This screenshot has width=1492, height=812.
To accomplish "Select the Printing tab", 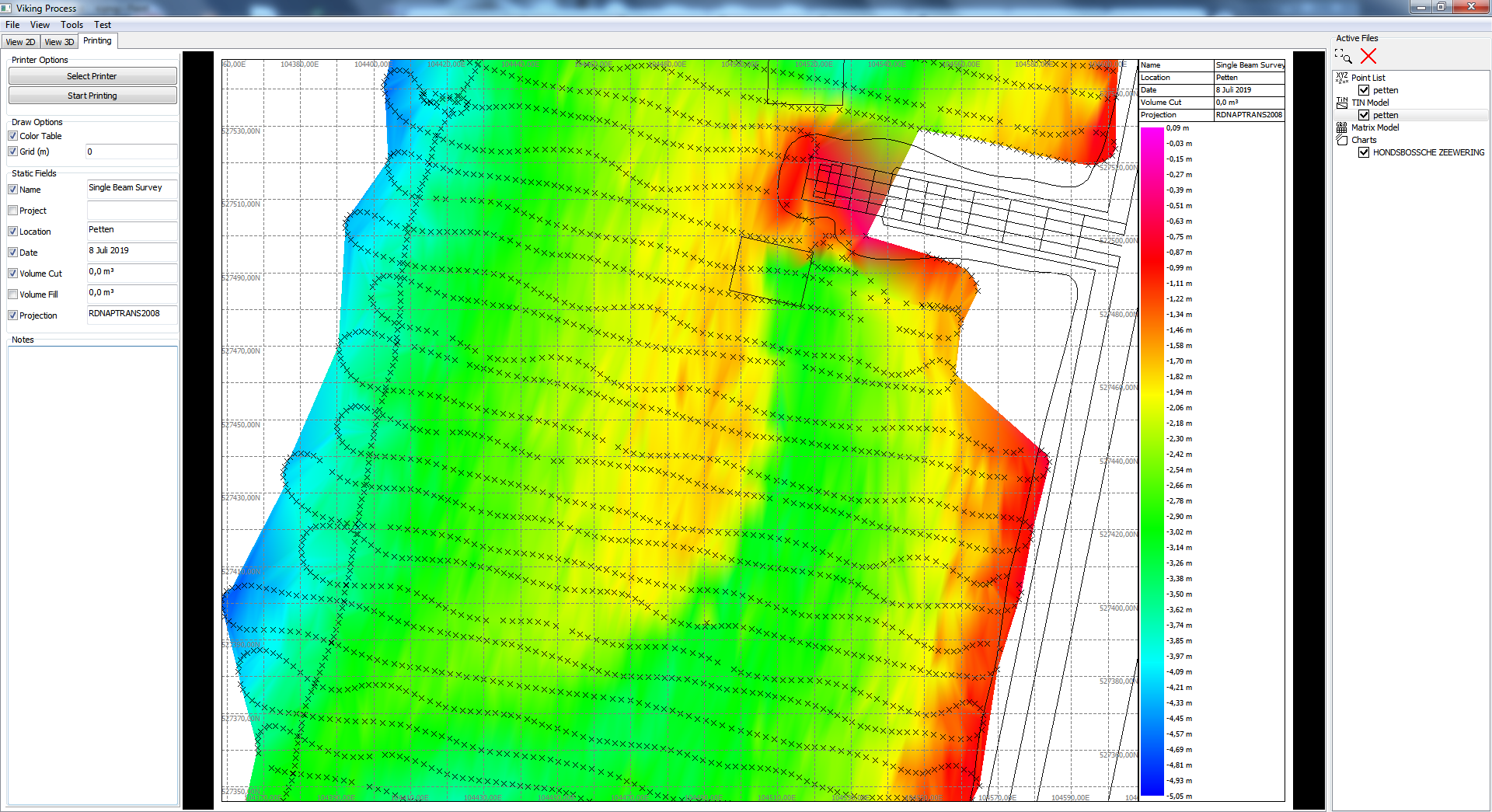I will click(x=97, y=40).
